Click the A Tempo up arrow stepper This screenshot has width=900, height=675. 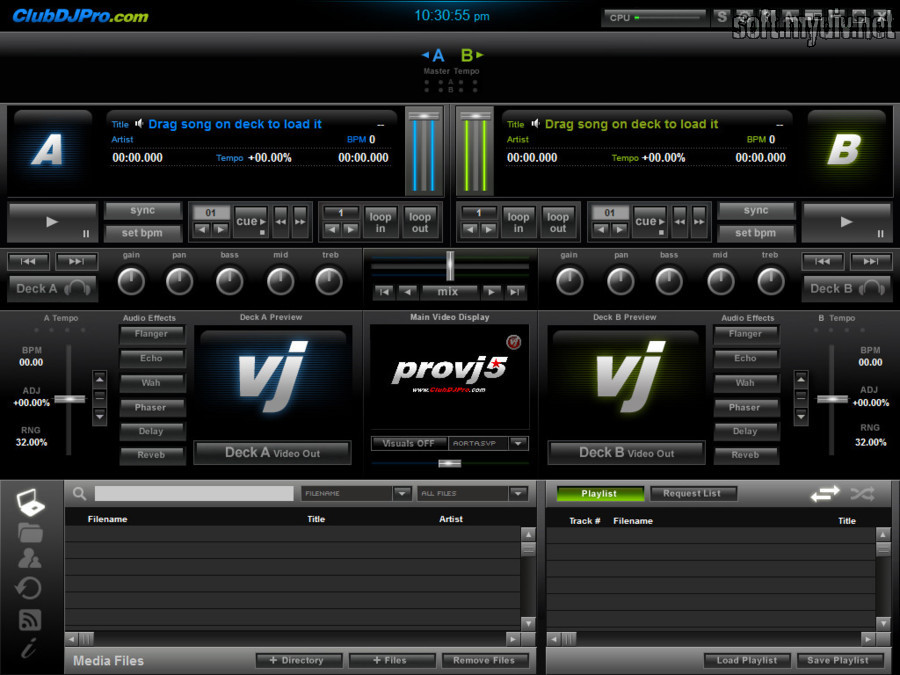tap(100, 379)
